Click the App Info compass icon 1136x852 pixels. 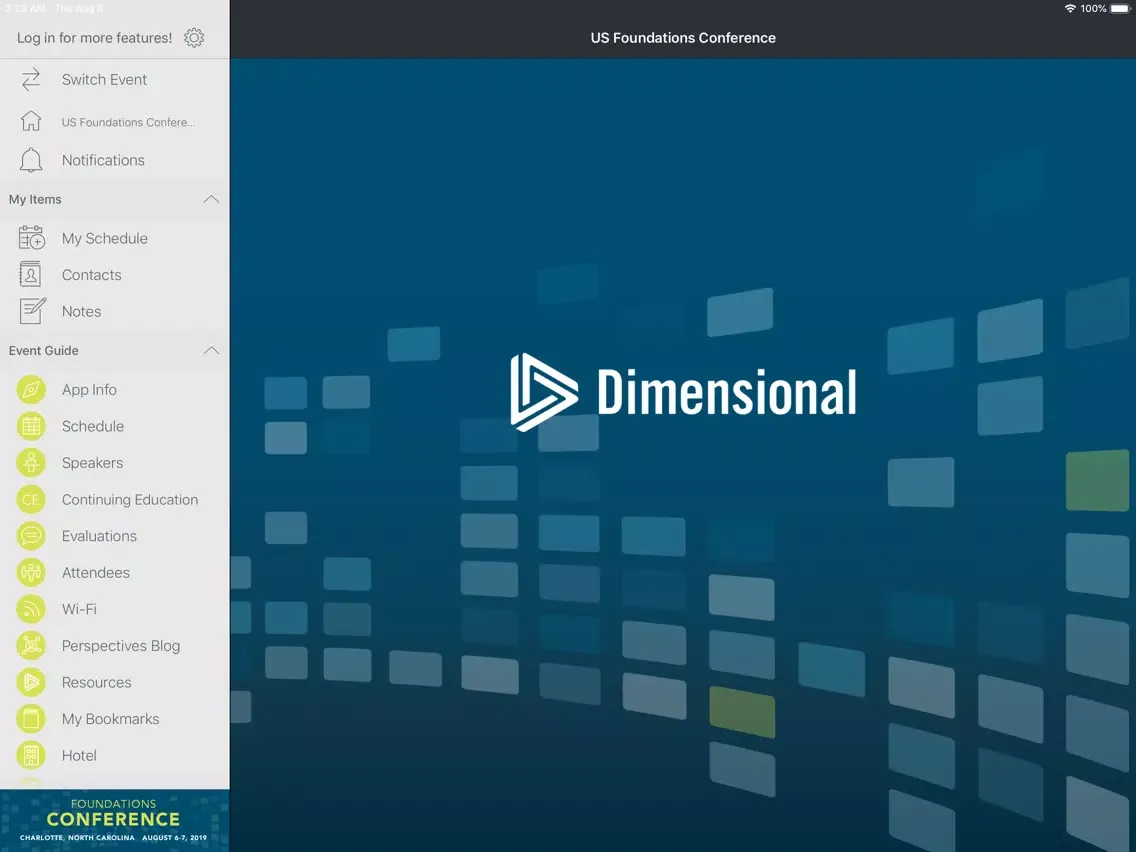coord(31,390)
